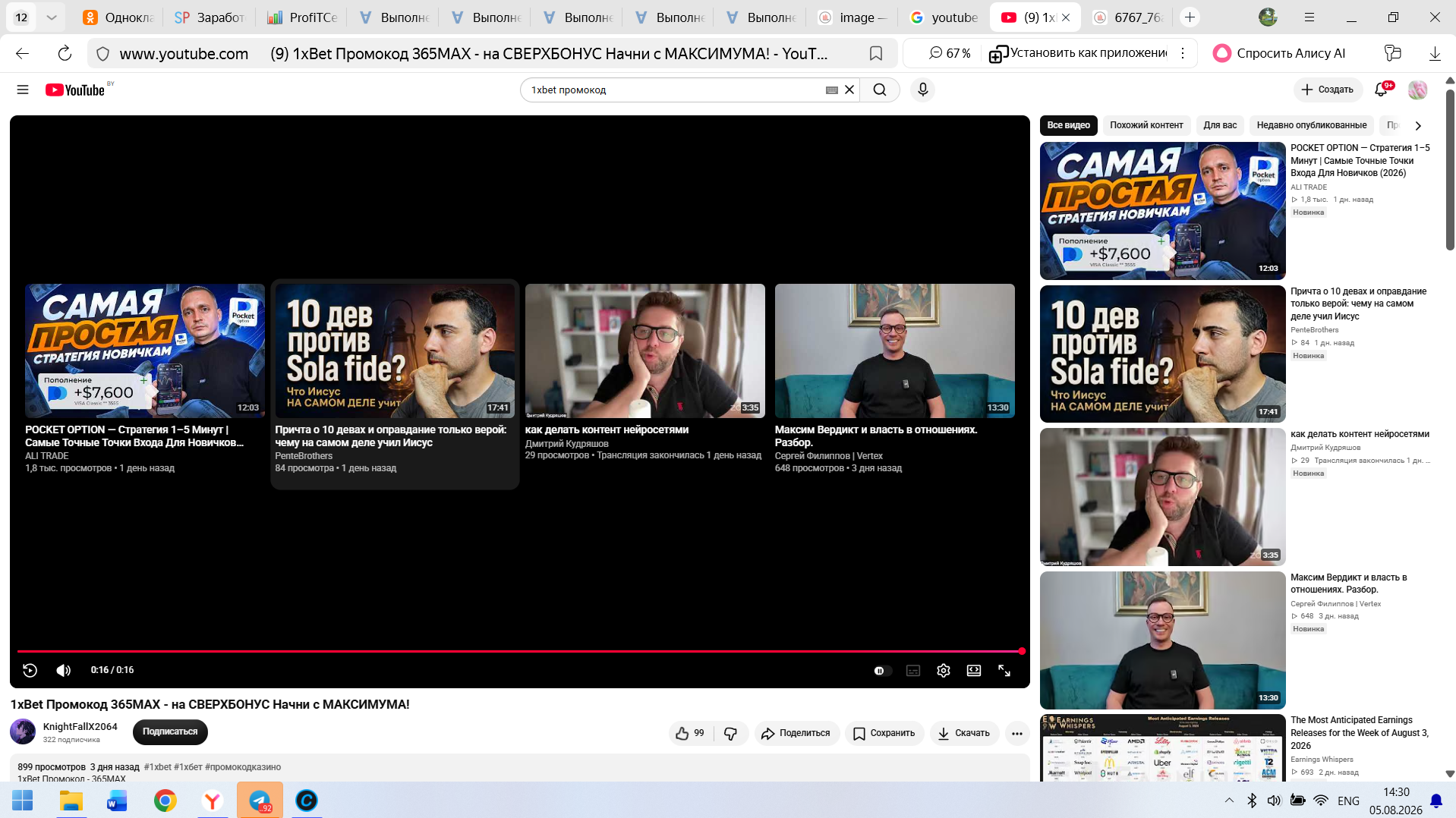Show hidden system tray icons

(1229, 801)
